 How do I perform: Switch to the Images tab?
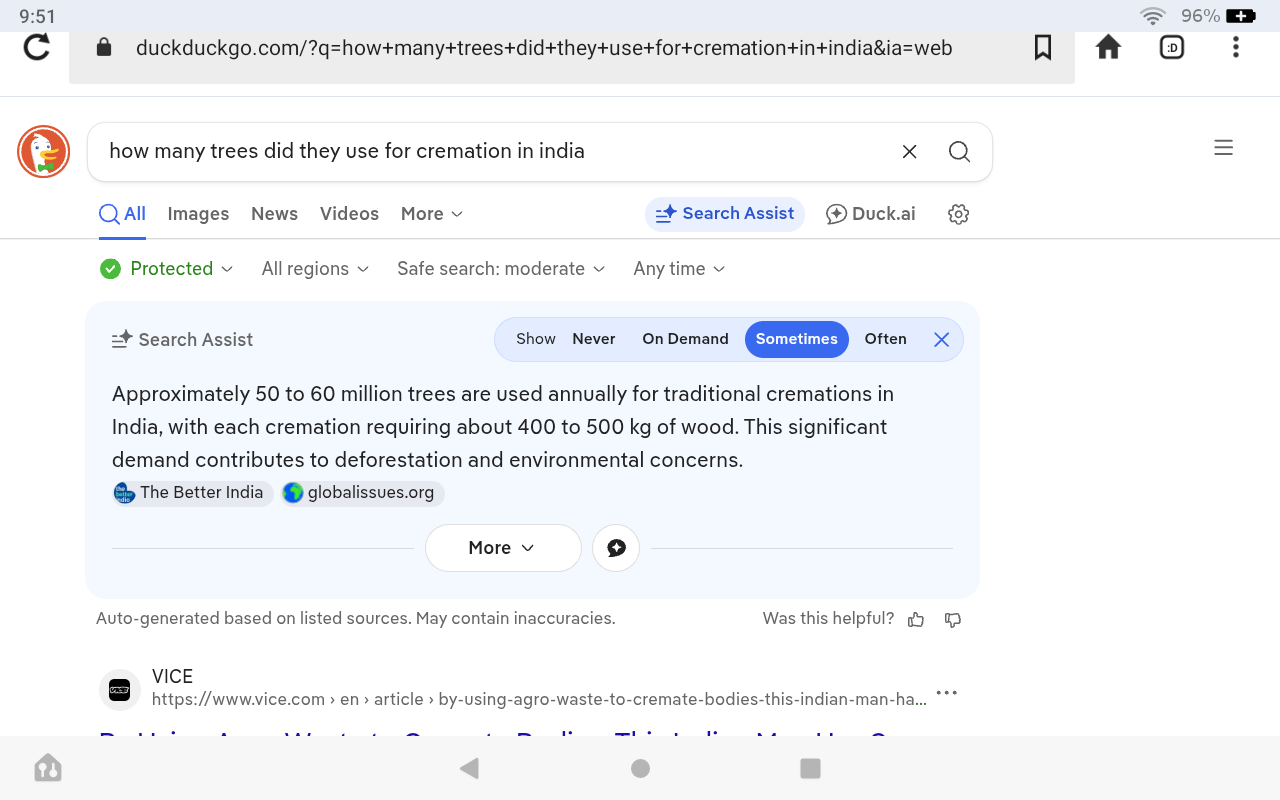point(198,214)
